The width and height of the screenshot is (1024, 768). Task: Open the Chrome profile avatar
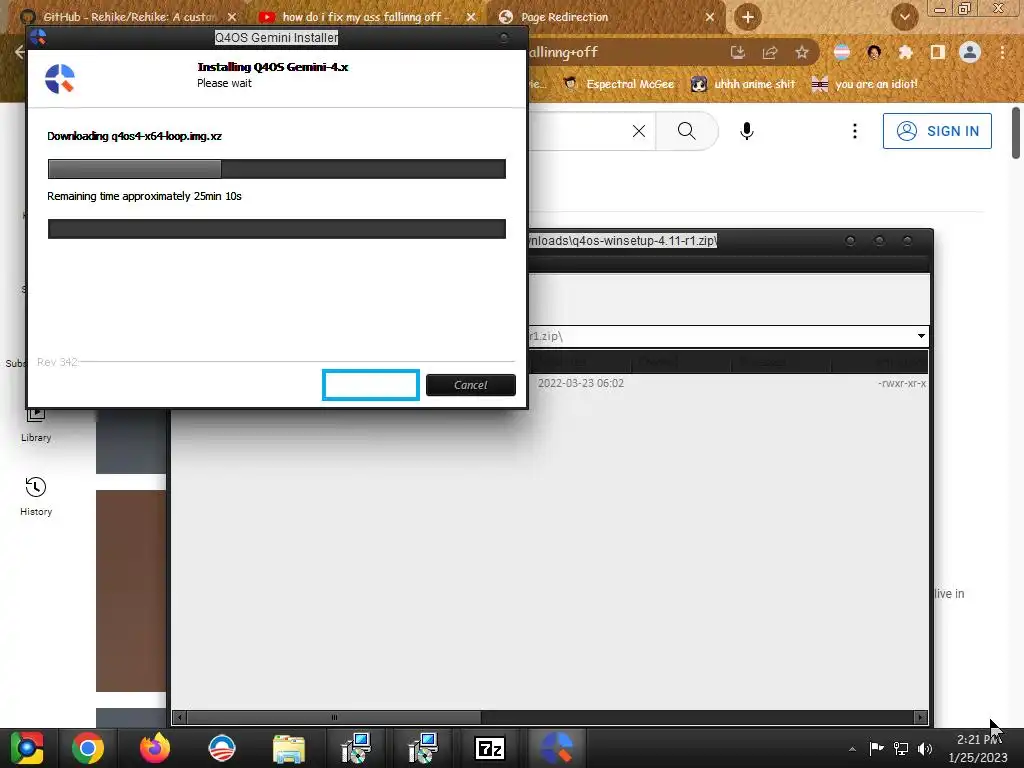[x=970, y=52]
